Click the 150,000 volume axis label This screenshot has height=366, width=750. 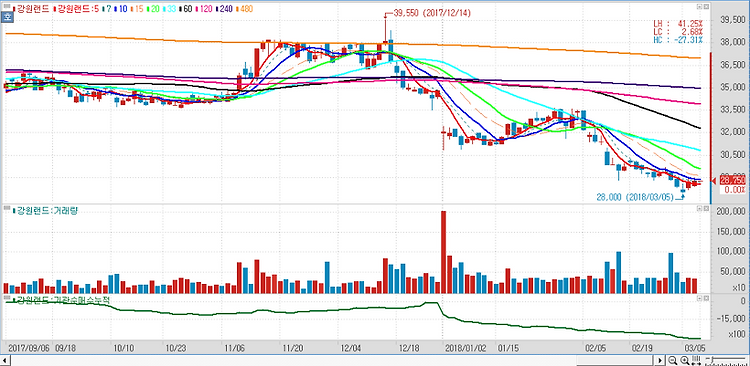pos(732,232)
